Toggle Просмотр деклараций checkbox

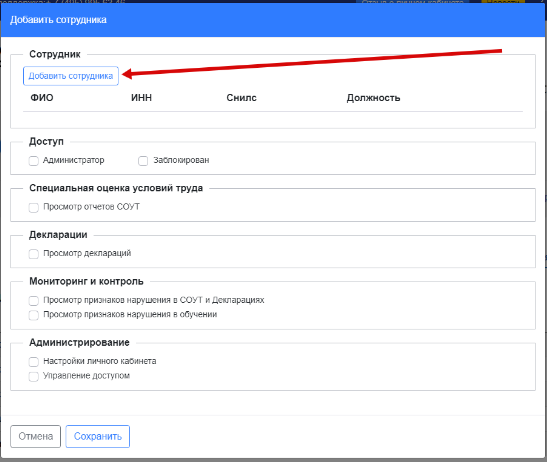click(34, 254)
